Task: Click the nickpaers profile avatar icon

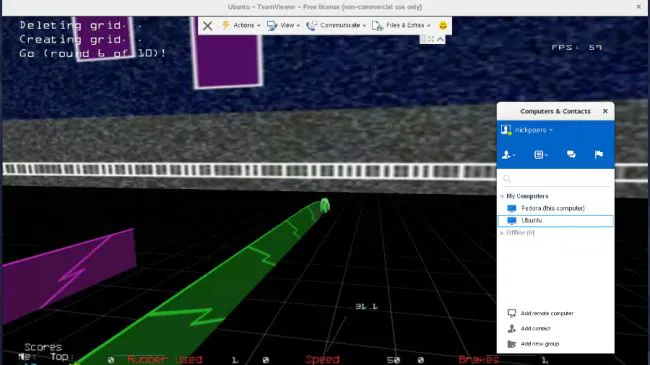Action: point(506,130)
